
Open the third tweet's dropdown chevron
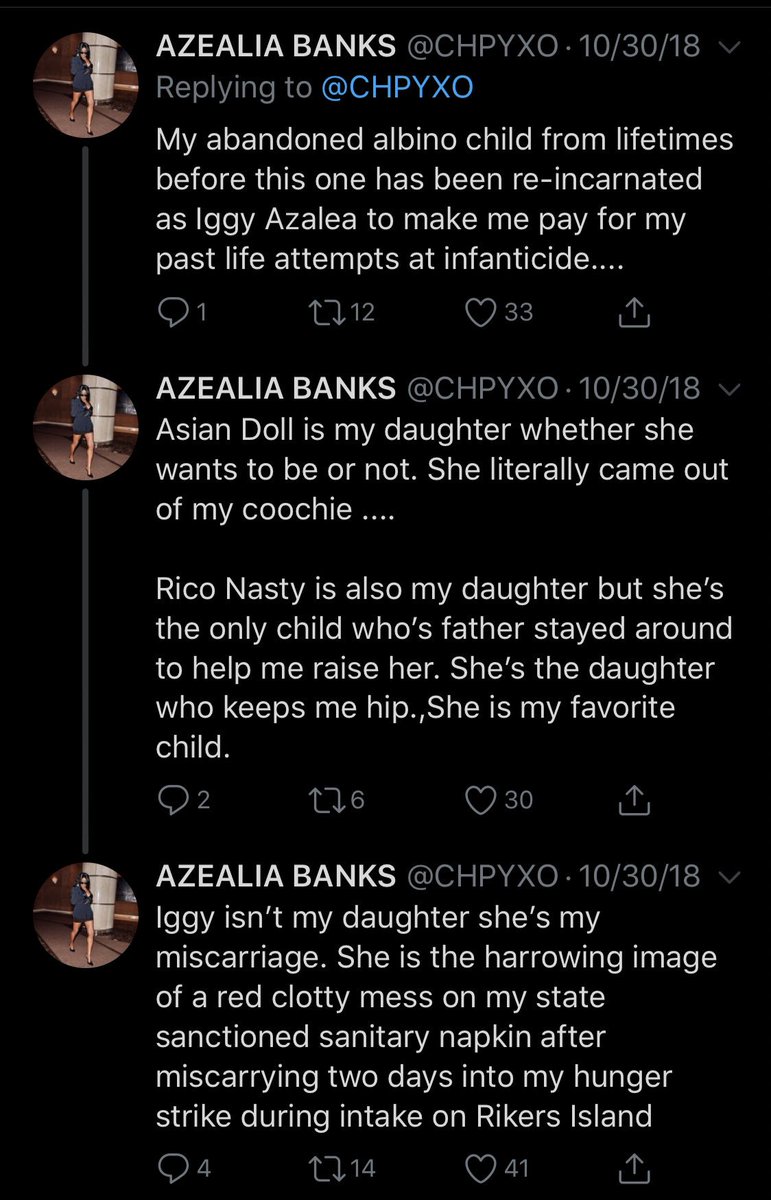(x=729, y=877)
